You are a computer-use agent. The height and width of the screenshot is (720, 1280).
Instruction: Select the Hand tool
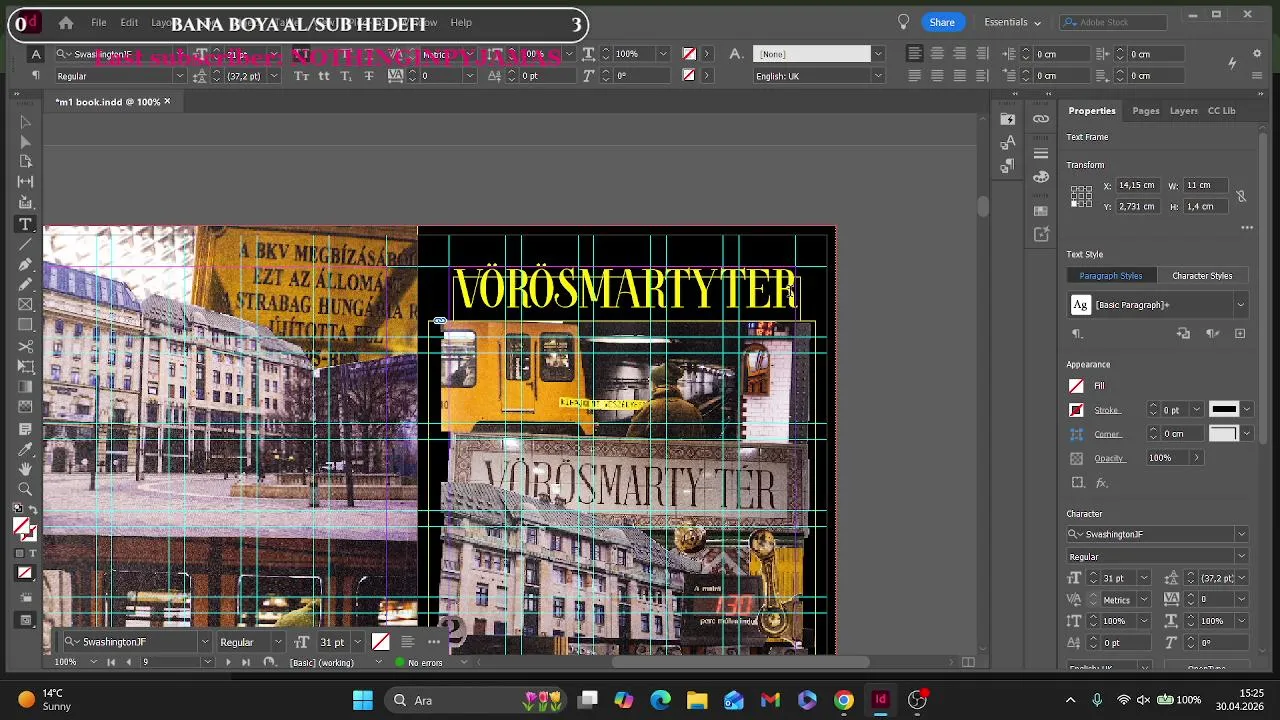25,469
